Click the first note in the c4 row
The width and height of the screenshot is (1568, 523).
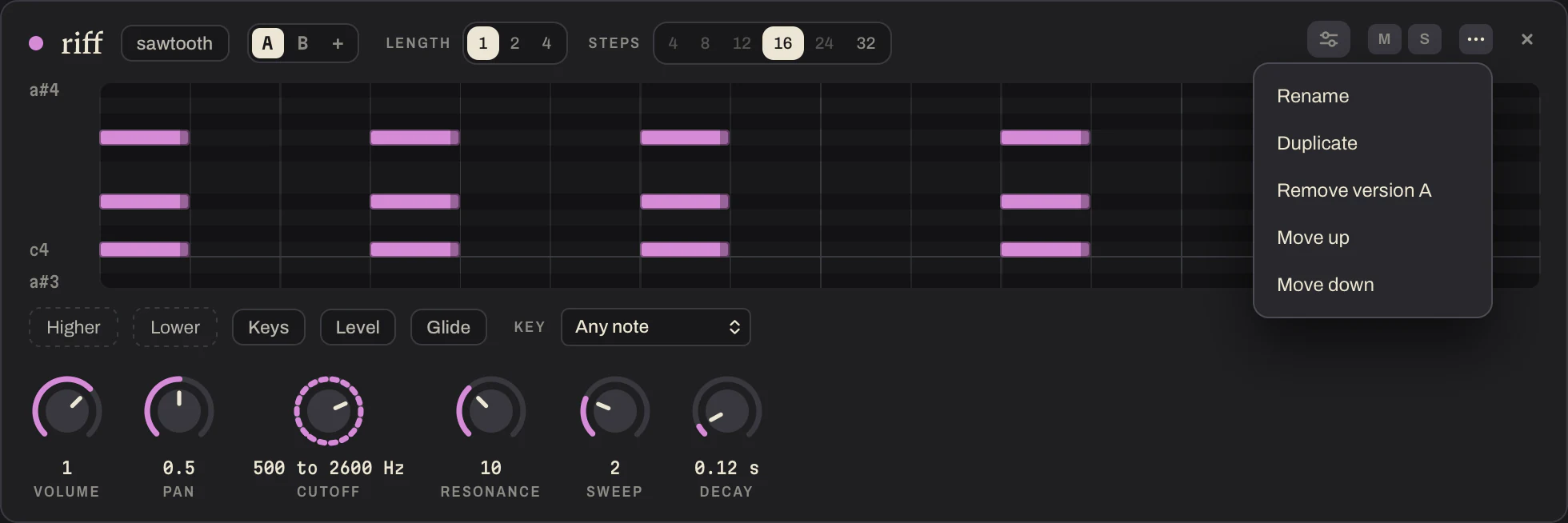(144, 250)
